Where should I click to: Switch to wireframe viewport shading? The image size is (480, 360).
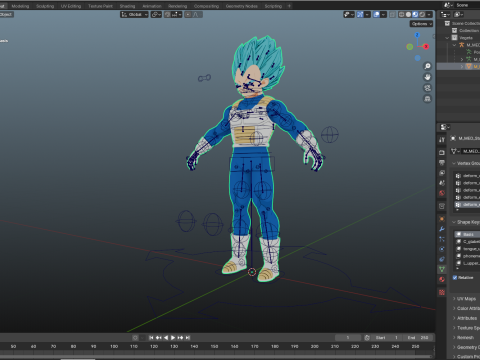click(x=401, y=15)
